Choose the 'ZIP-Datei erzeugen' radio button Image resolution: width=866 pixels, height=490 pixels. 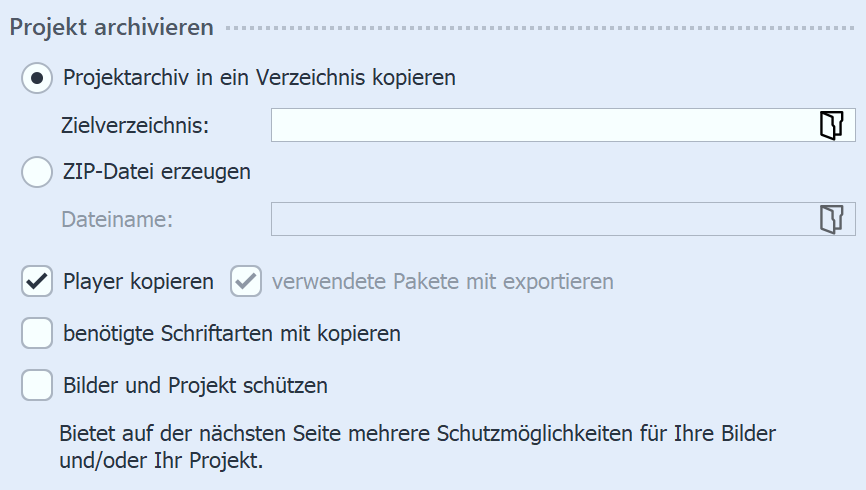37,171
